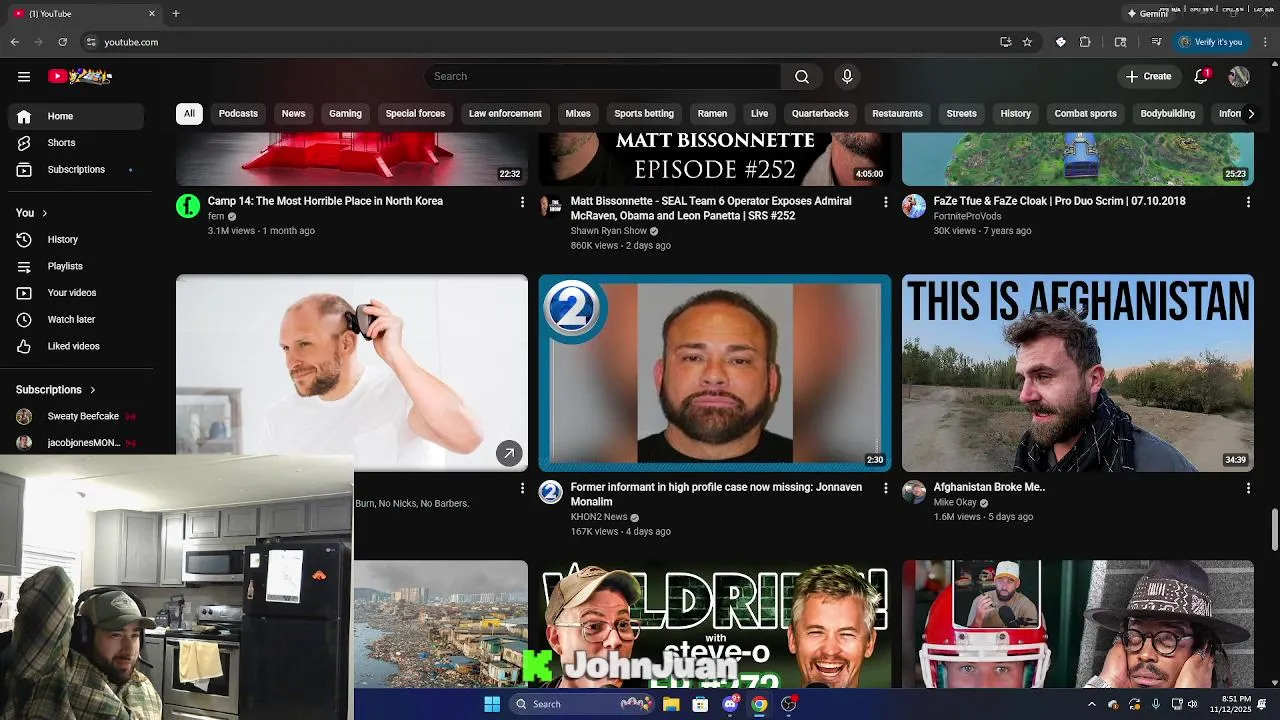Open File Explorer from the taskbar
The image size is (1280, 720).
(x=671, y=704)
